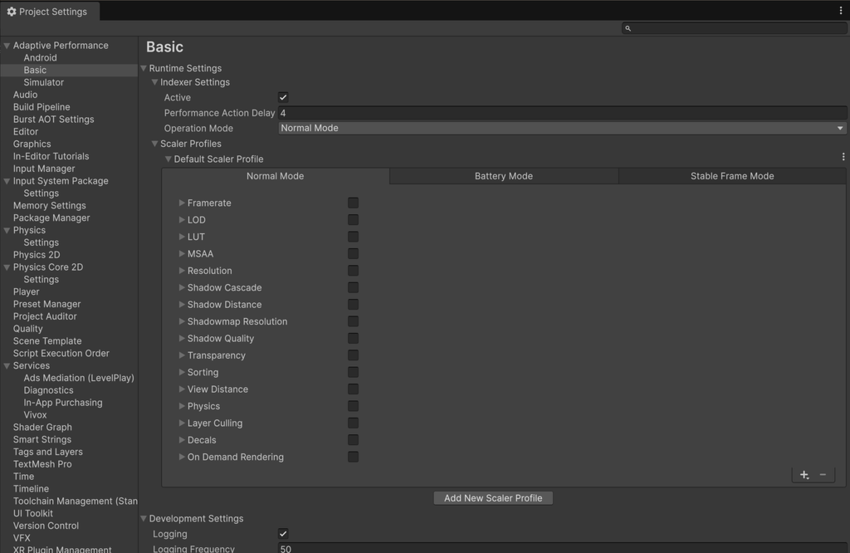The width and height of the screenshot is (850, 553).
Task: Collapse the Development Settings section
Action: 144,519
